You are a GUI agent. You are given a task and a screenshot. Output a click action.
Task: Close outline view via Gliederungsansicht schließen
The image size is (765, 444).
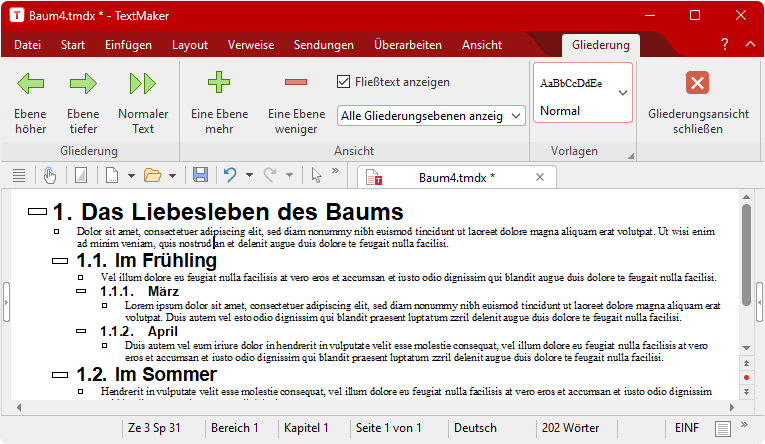coord(698,84)
